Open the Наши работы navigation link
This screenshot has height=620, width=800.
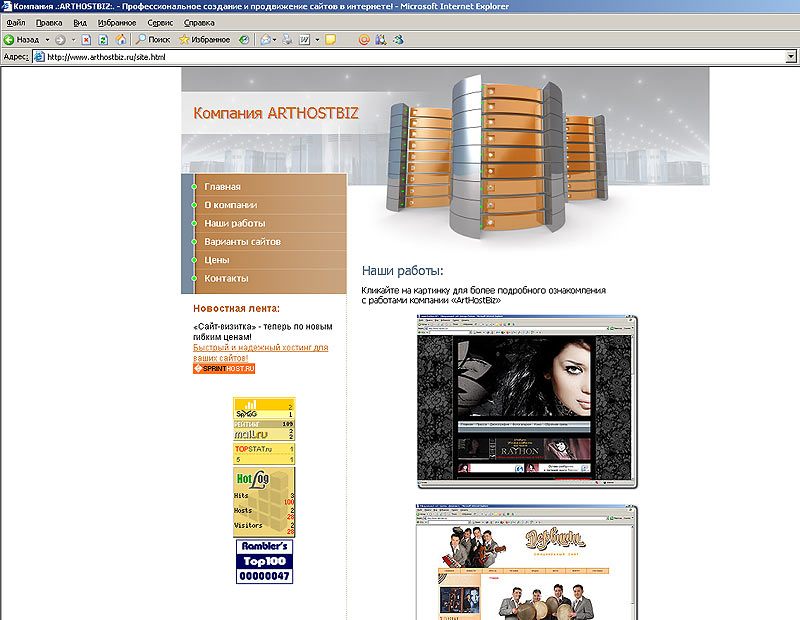pyautogui.click(x=235, y=224)
